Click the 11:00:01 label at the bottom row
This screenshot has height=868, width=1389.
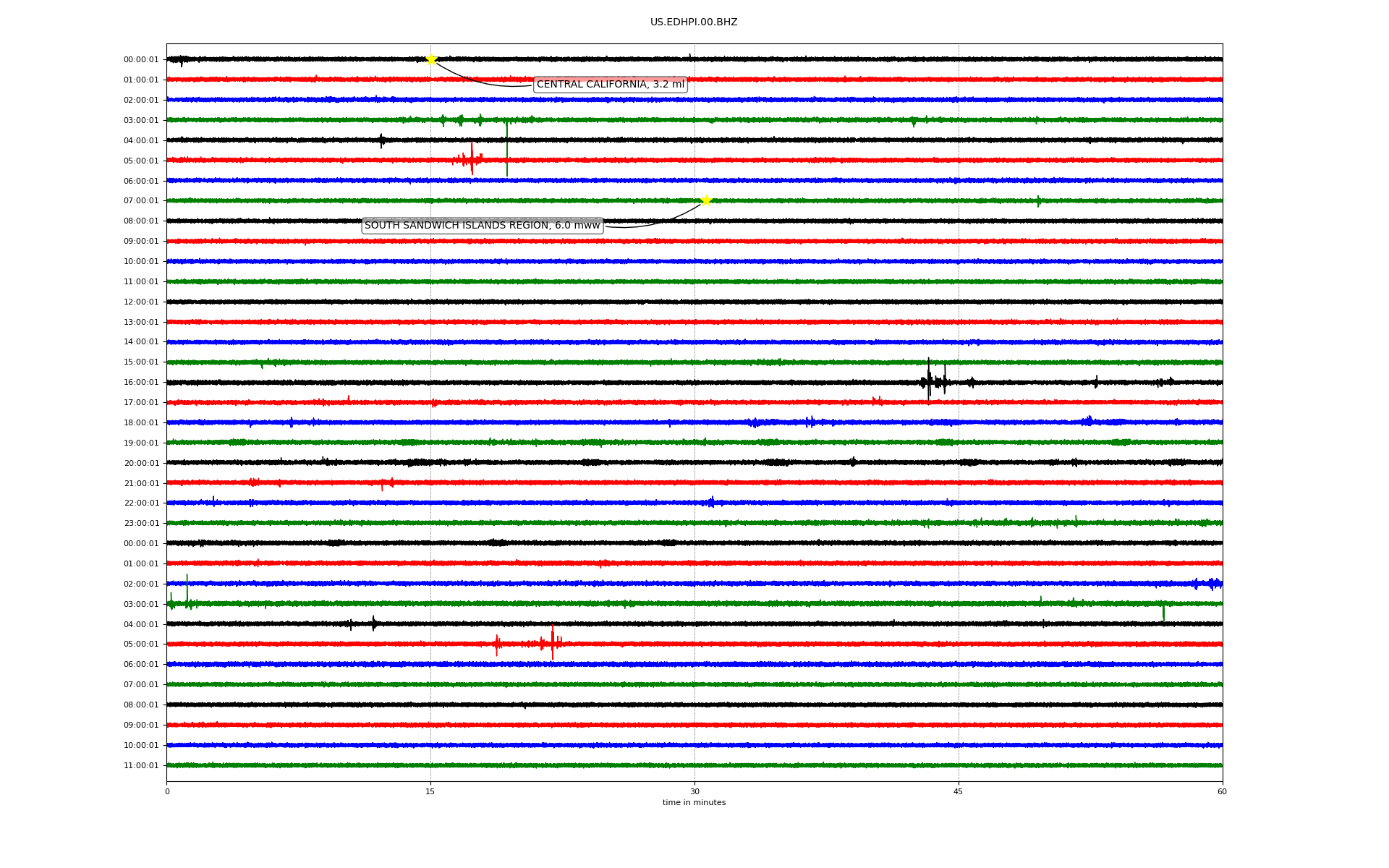click(141, 765)
